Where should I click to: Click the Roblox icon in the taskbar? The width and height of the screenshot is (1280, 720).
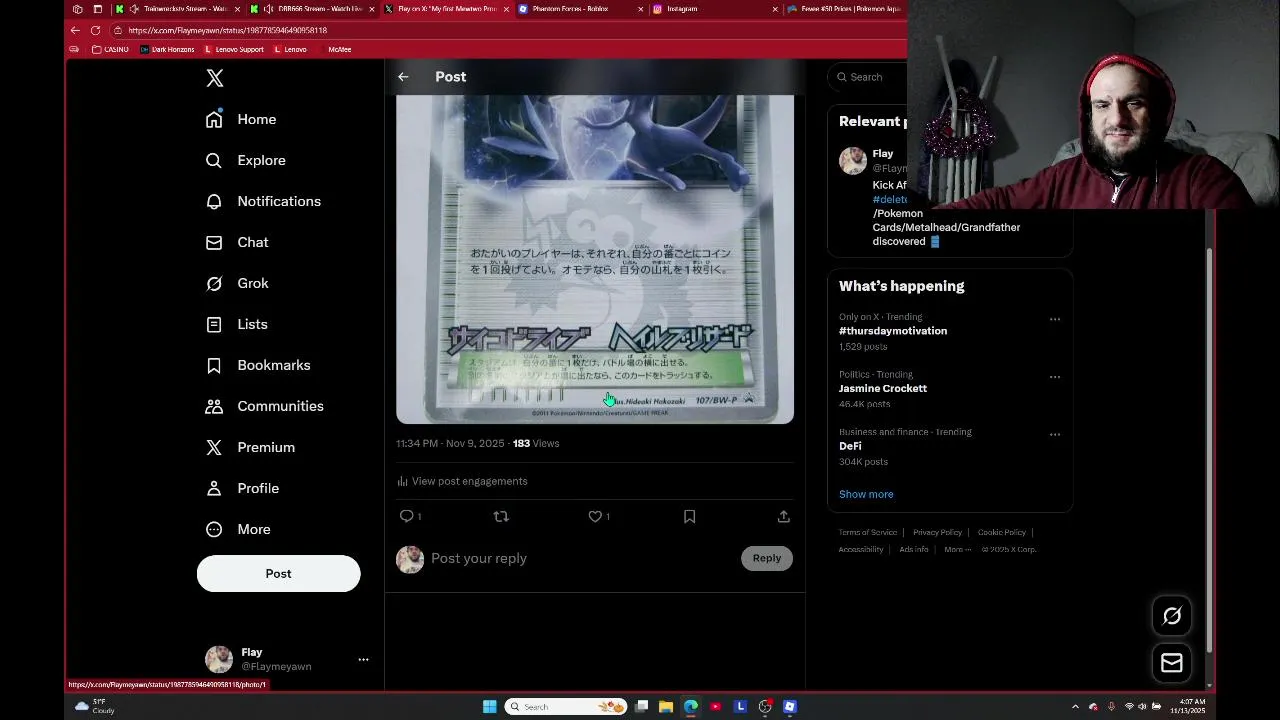coord(790,706)
